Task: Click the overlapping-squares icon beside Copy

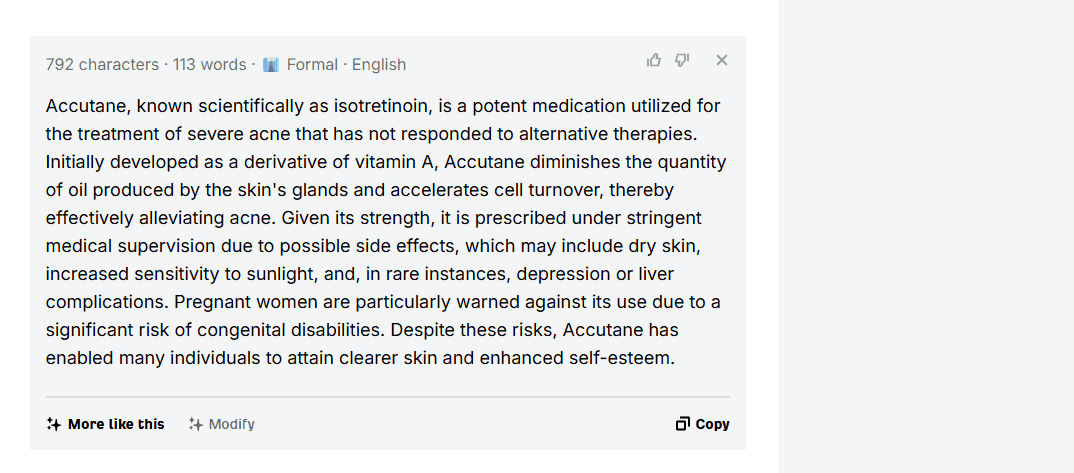Action: tap(682, 424)
